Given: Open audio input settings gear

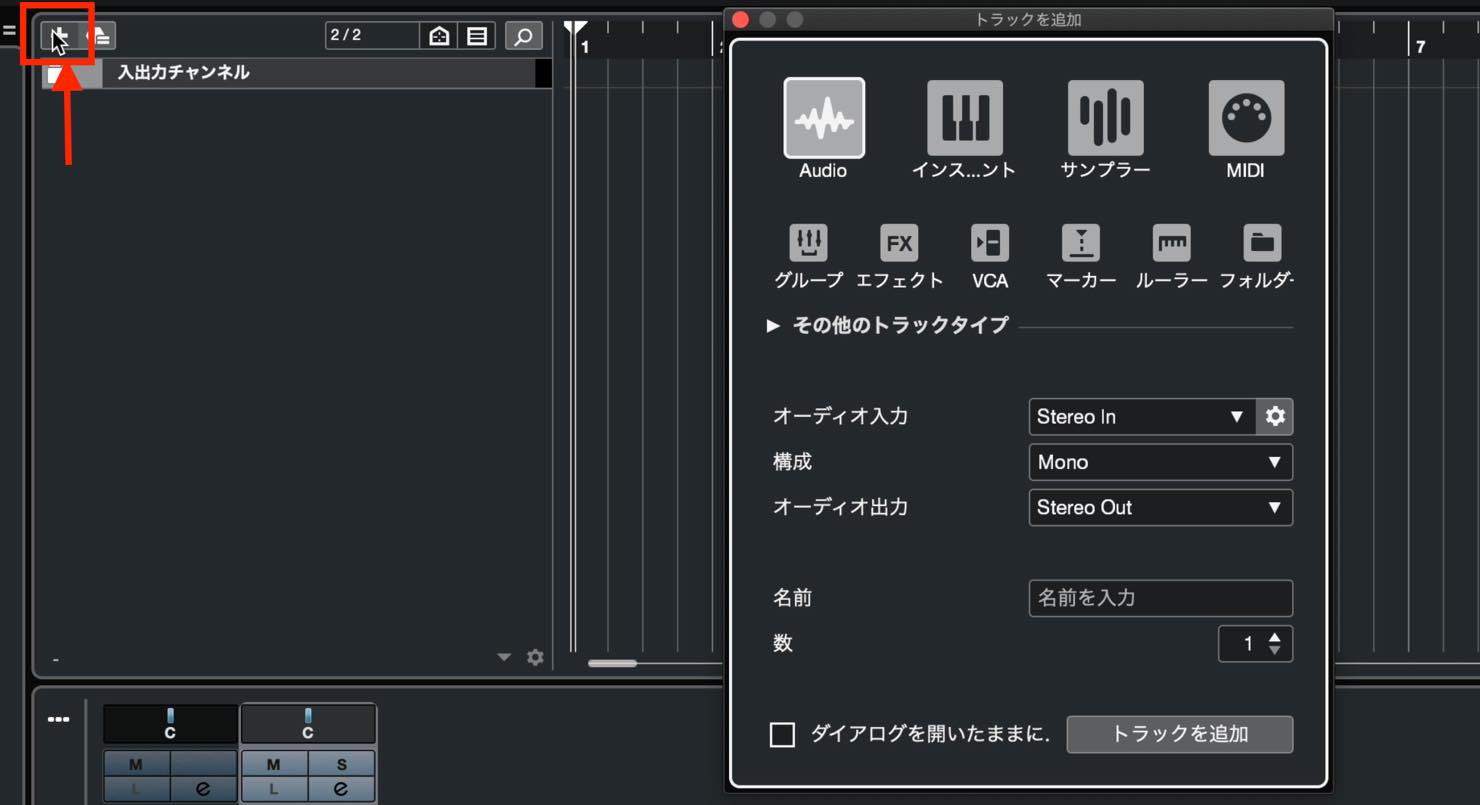Looking at the screenshot, I should (1275, 417).
